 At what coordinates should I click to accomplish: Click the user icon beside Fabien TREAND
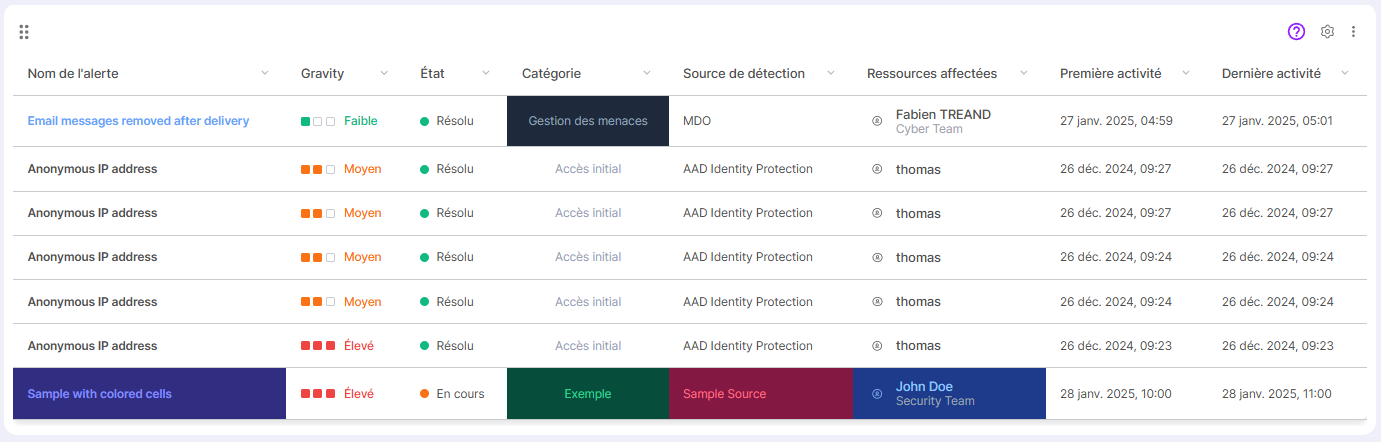pyautogui.click(x=877, y=121)
